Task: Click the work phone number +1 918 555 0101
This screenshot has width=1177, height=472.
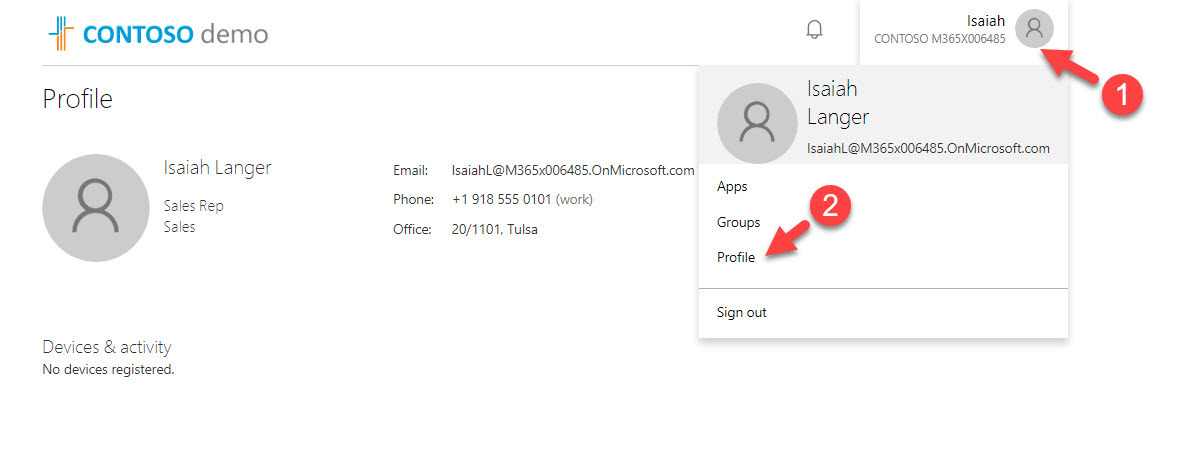Action: click(x=501, y=199)
